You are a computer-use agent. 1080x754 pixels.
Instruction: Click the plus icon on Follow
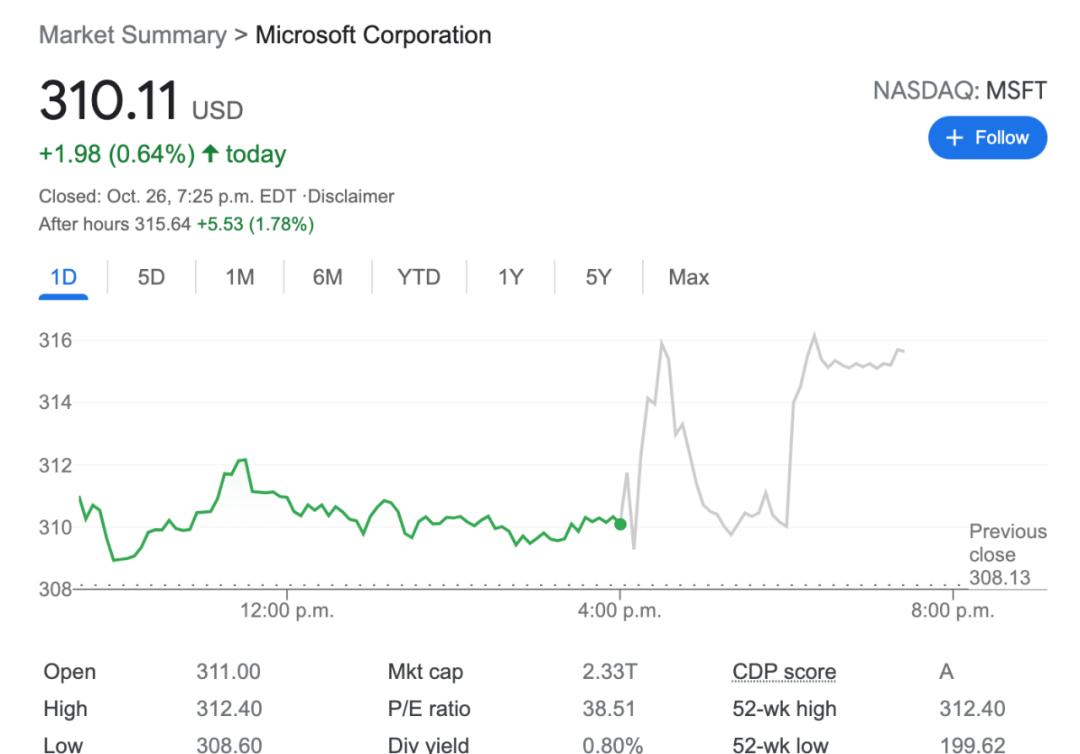click(x=954, y=137)
